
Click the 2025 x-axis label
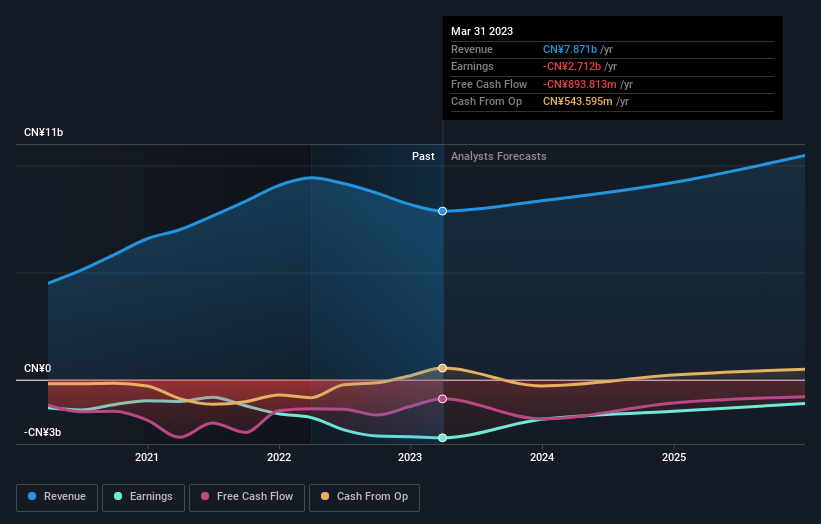(x=674, y=457)
